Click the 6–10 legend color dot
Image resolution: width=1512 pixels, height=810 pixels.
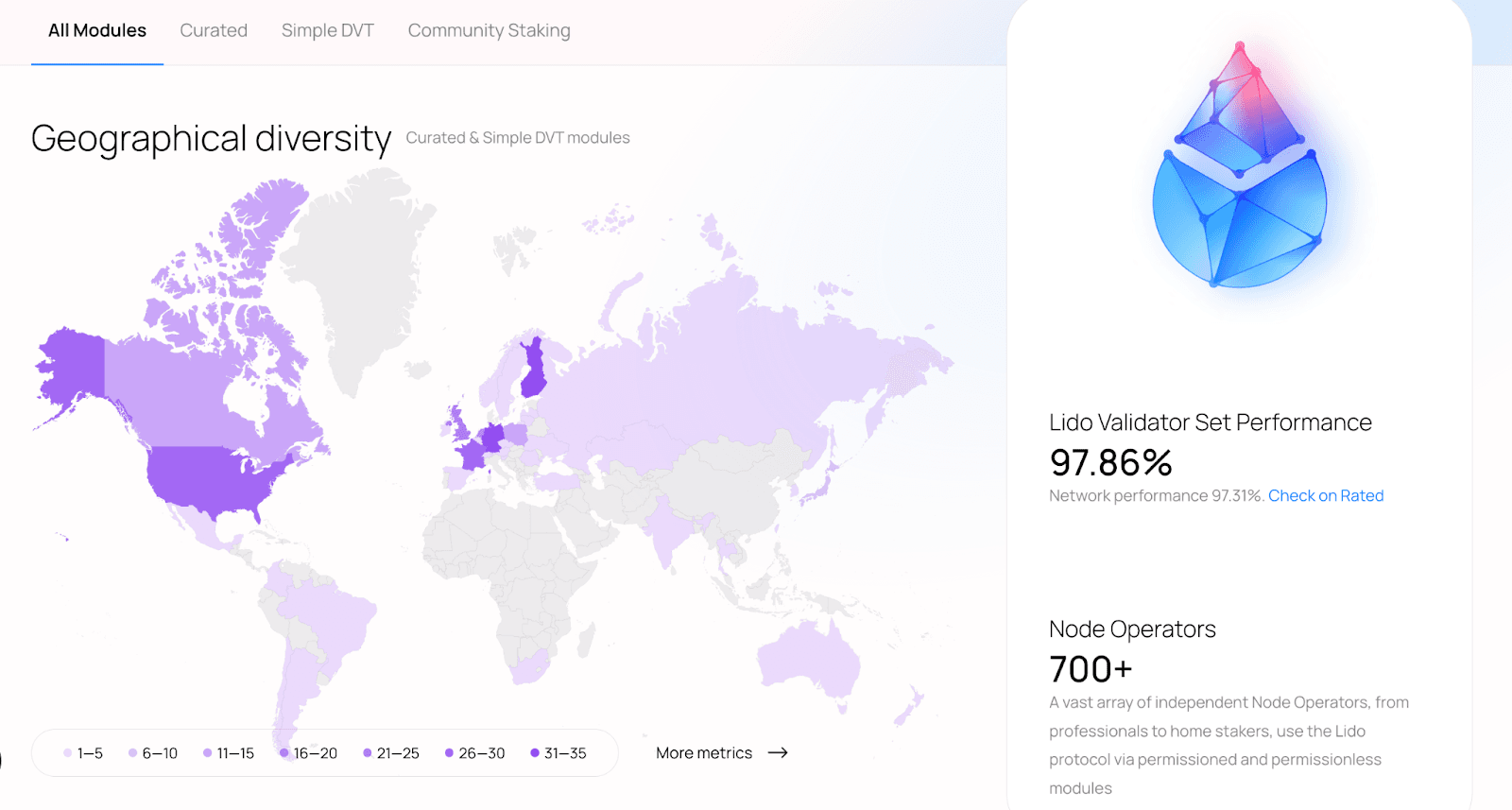pyautogui.click(x=132, y=753)
